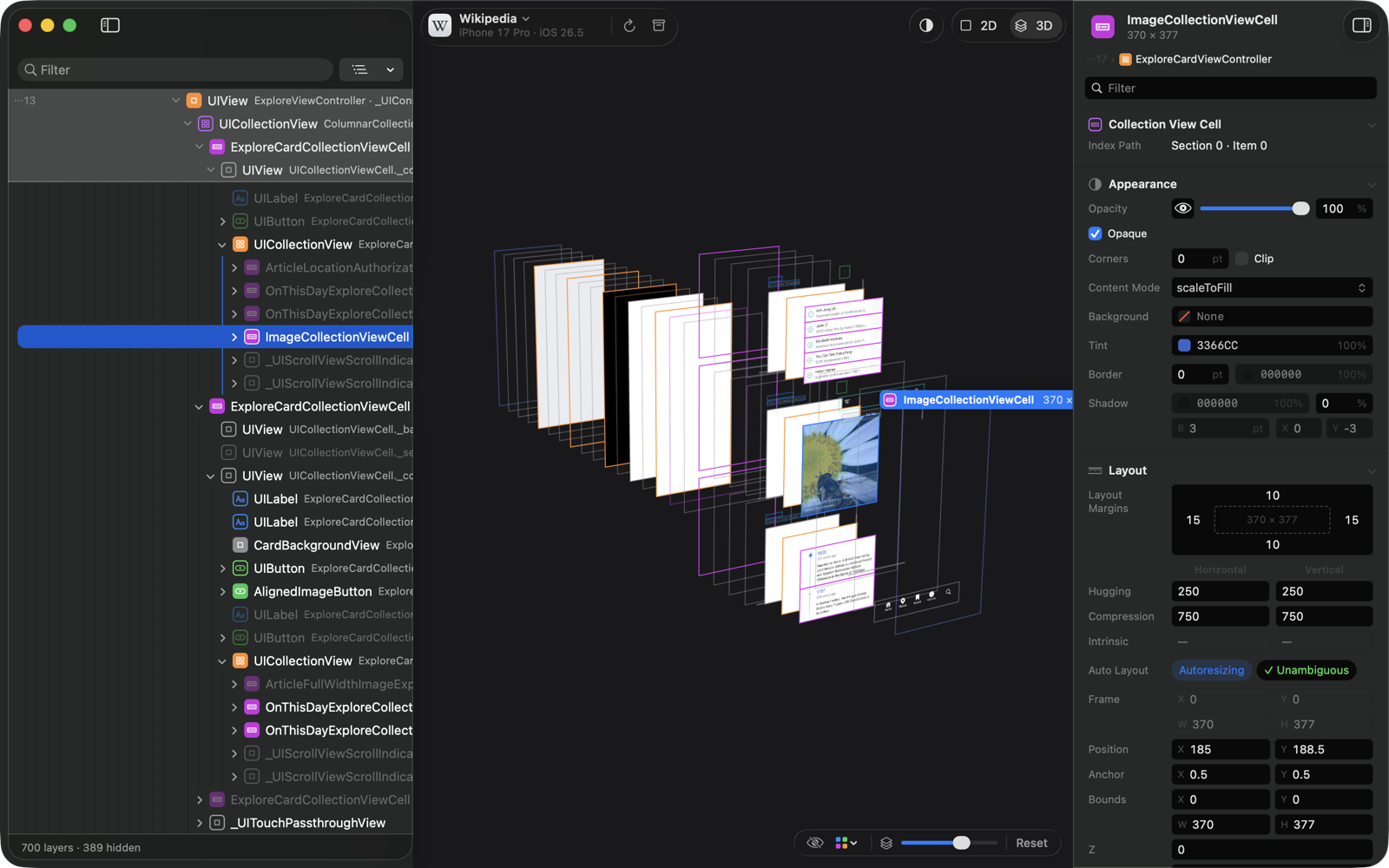Expand the ArticleLocationAuthorization row

pos(234,267)
